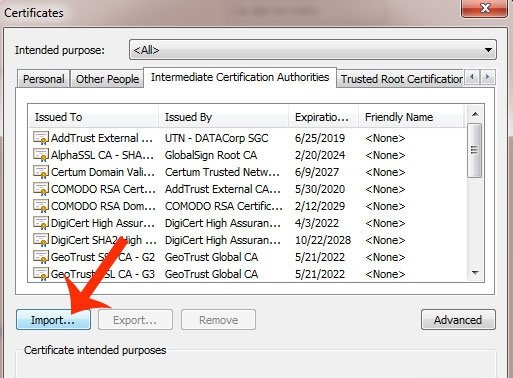Click the Export... button
This screenshot has width=513, height=378.
click(x=135, y=320)
